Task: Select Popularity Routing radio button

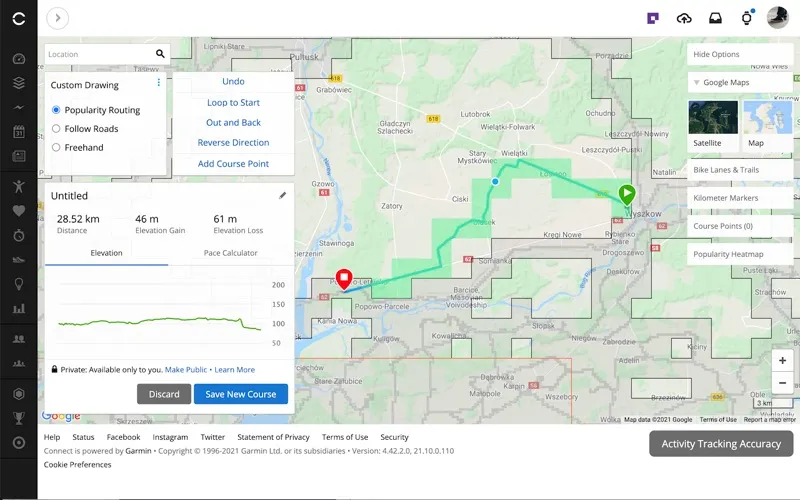Action: click(56, 110)
